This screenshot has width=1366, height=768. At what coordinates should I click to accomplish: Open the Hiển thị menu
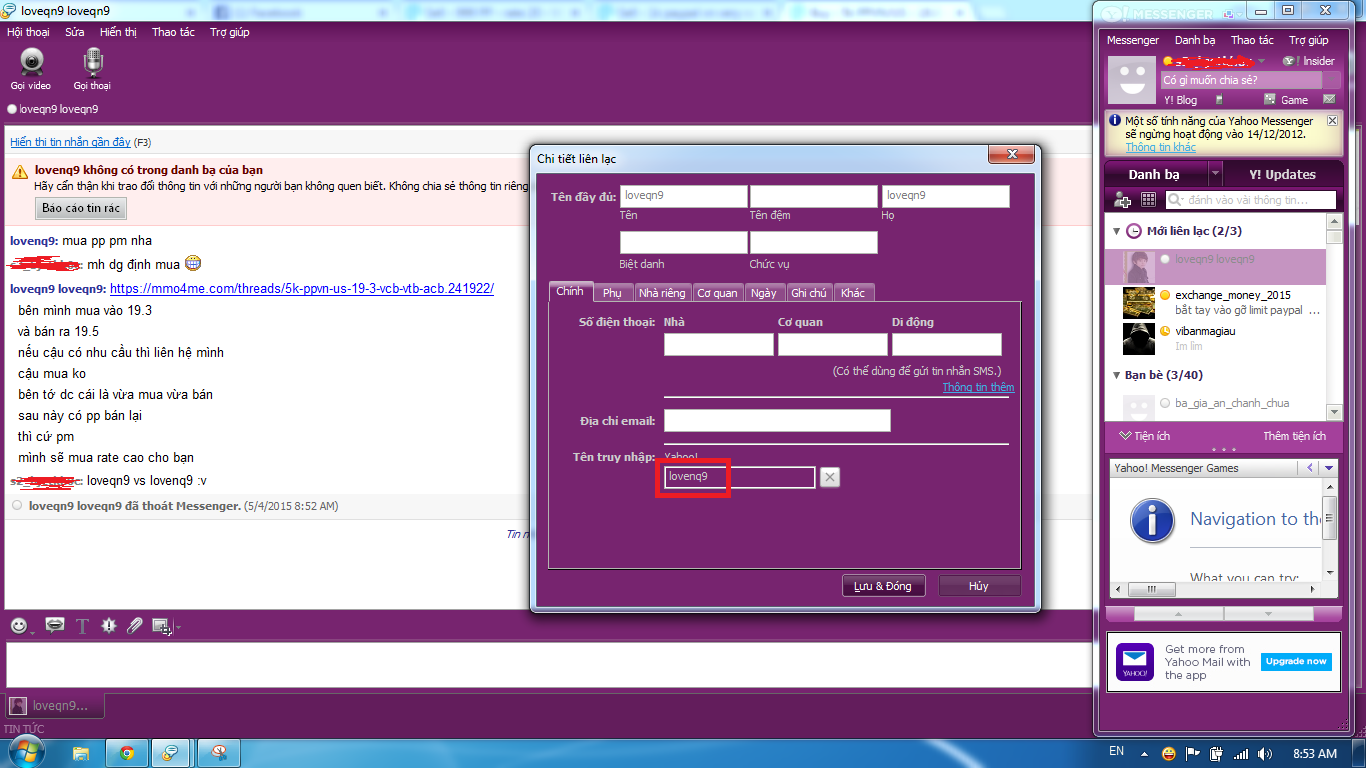click(x=118, y=32)
